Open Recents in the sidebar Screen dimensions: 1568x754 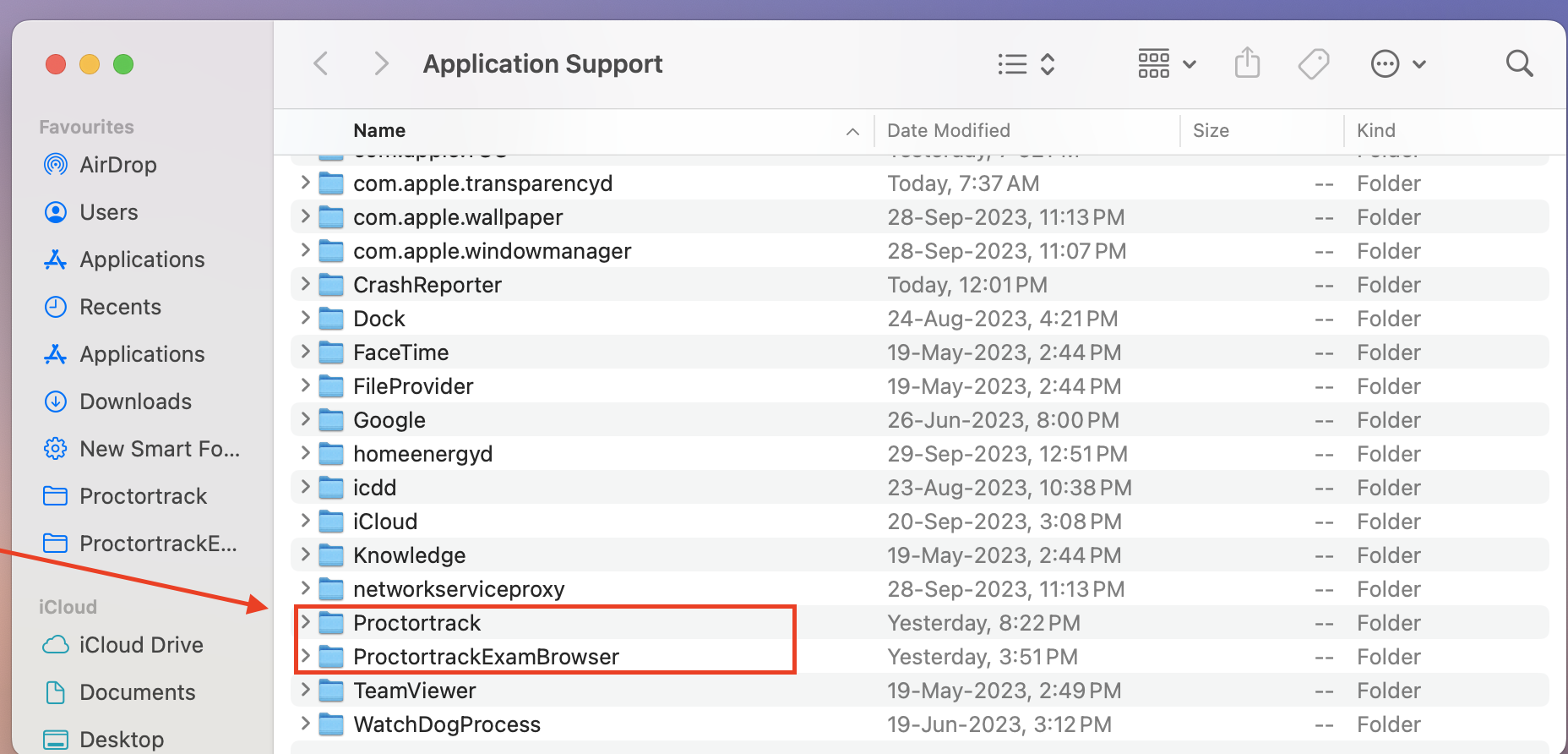click(101, 307)
